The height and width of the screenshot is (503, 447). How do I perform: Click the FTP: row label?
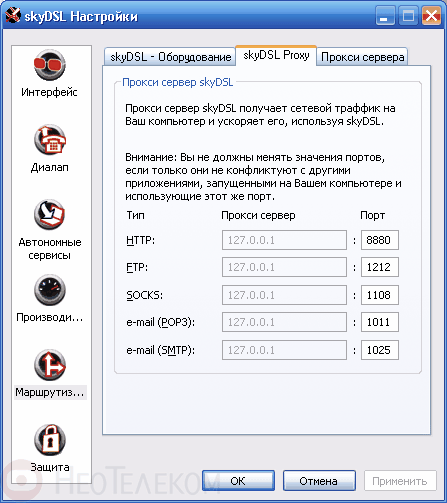coord(137,267)
